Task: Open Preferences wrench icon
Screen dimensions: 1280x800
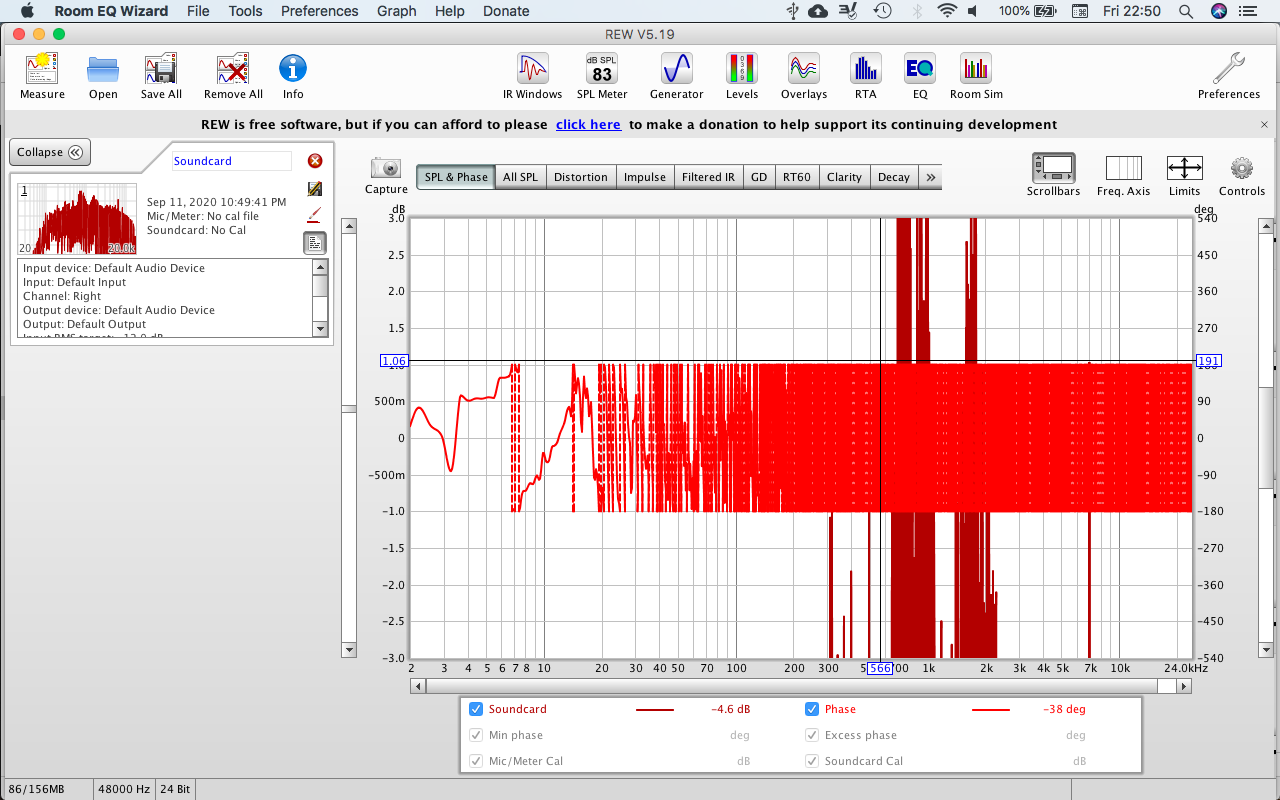Action: point(1229,77)
